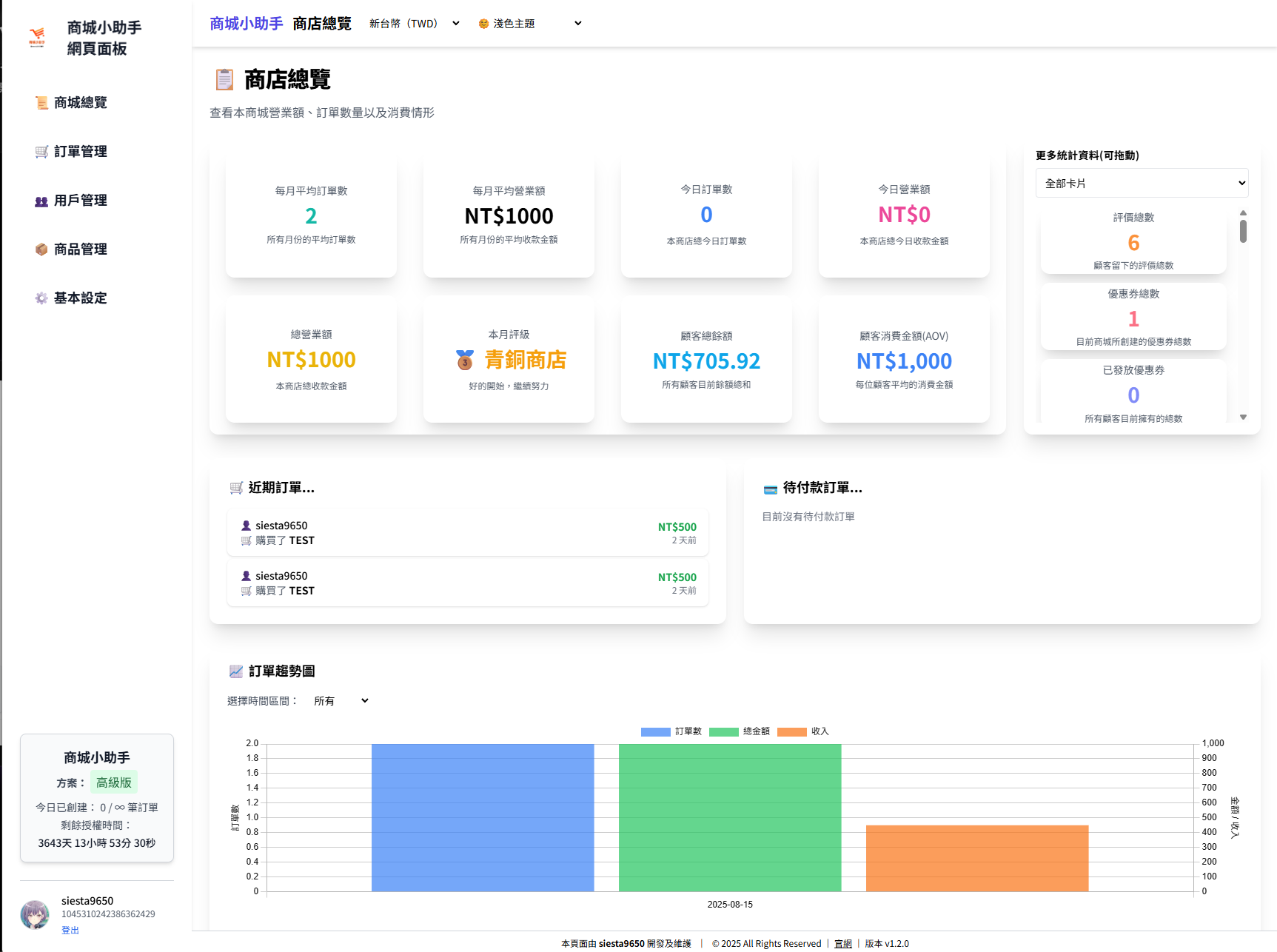This screenshot has height=952, width=1277.
Task: Select the 商城總覽 sidebar icon
Action: point(41,102)
